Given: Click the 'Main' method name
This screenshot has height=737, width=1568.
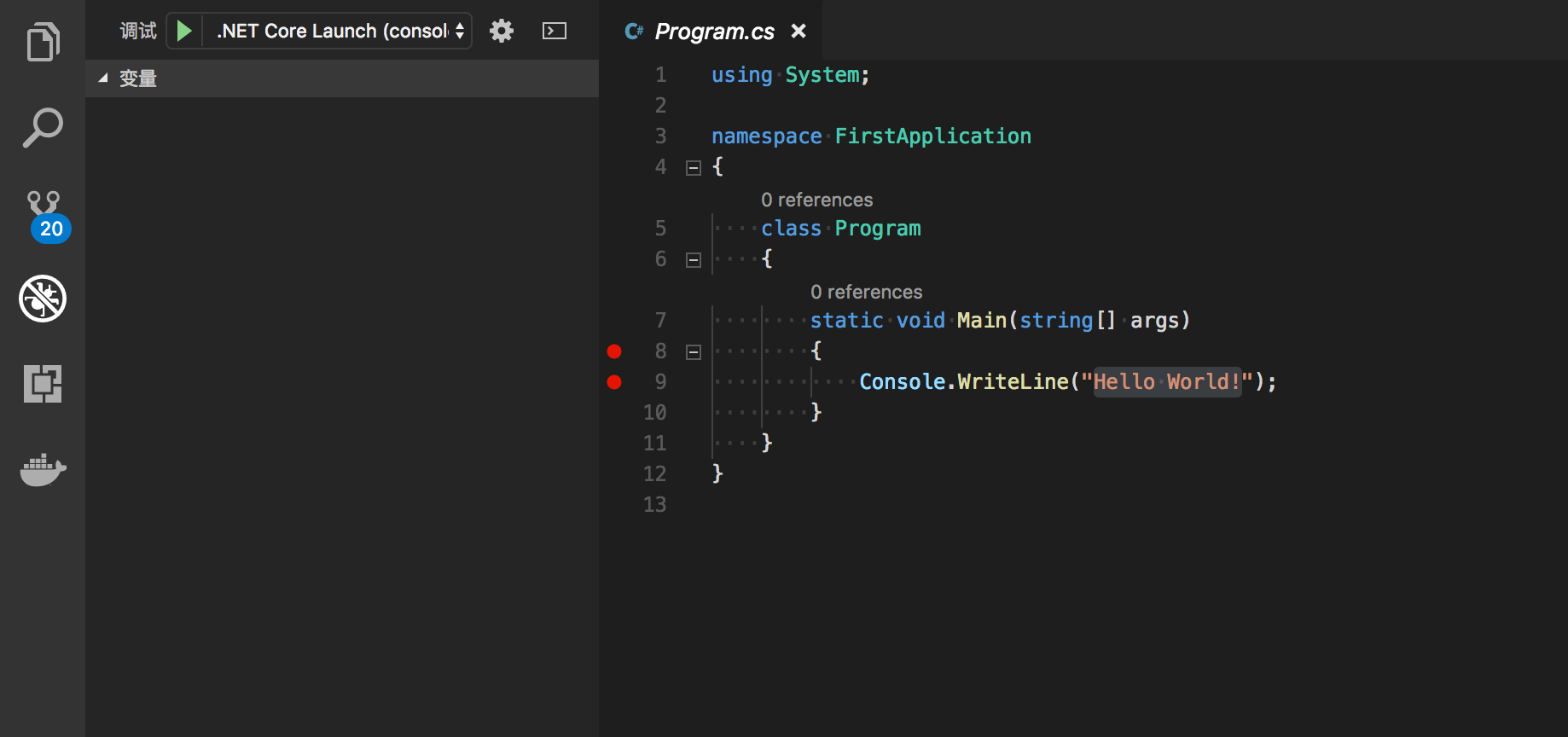Looking at the screenshot, I should [982, 321].
